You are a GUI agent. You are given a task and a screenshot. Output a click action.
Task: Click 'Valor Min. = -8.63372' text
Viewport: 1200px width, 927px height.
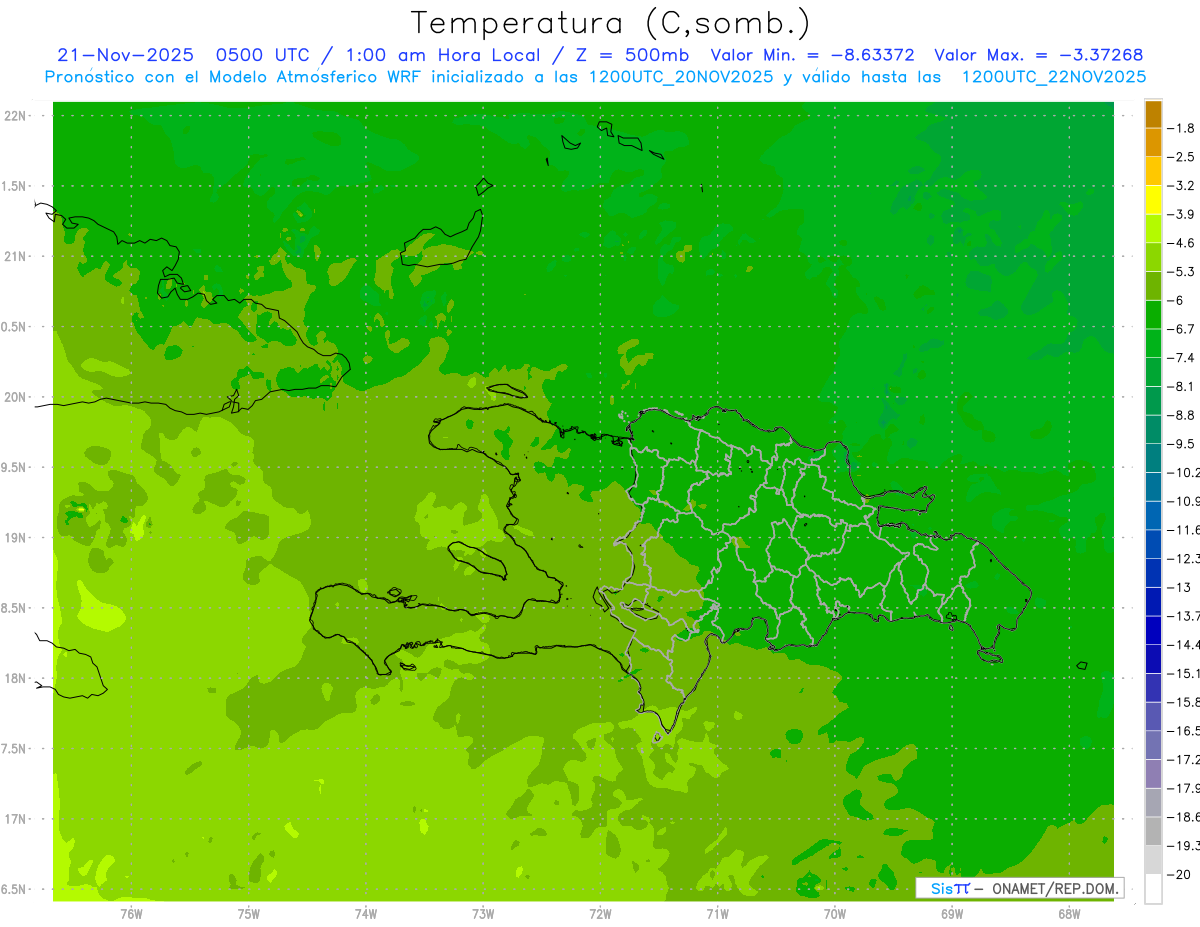click(812, 55)
